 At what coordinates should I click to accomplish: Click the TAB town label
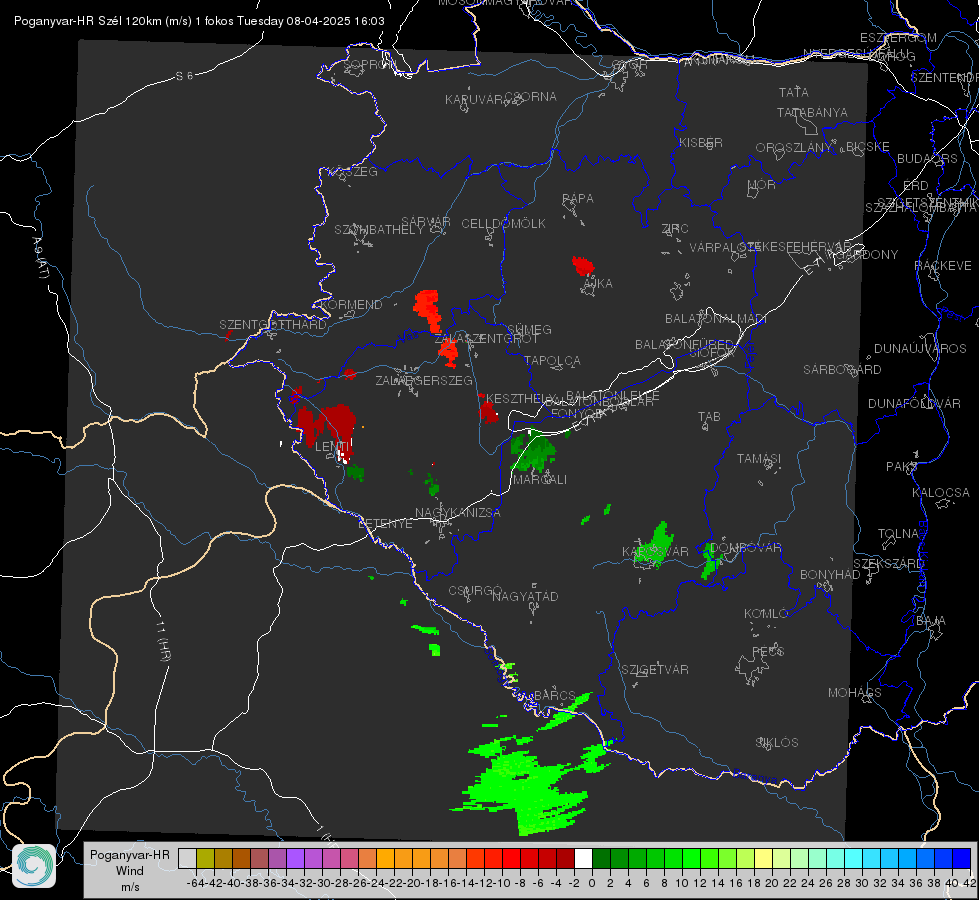(x=709, y=417)
